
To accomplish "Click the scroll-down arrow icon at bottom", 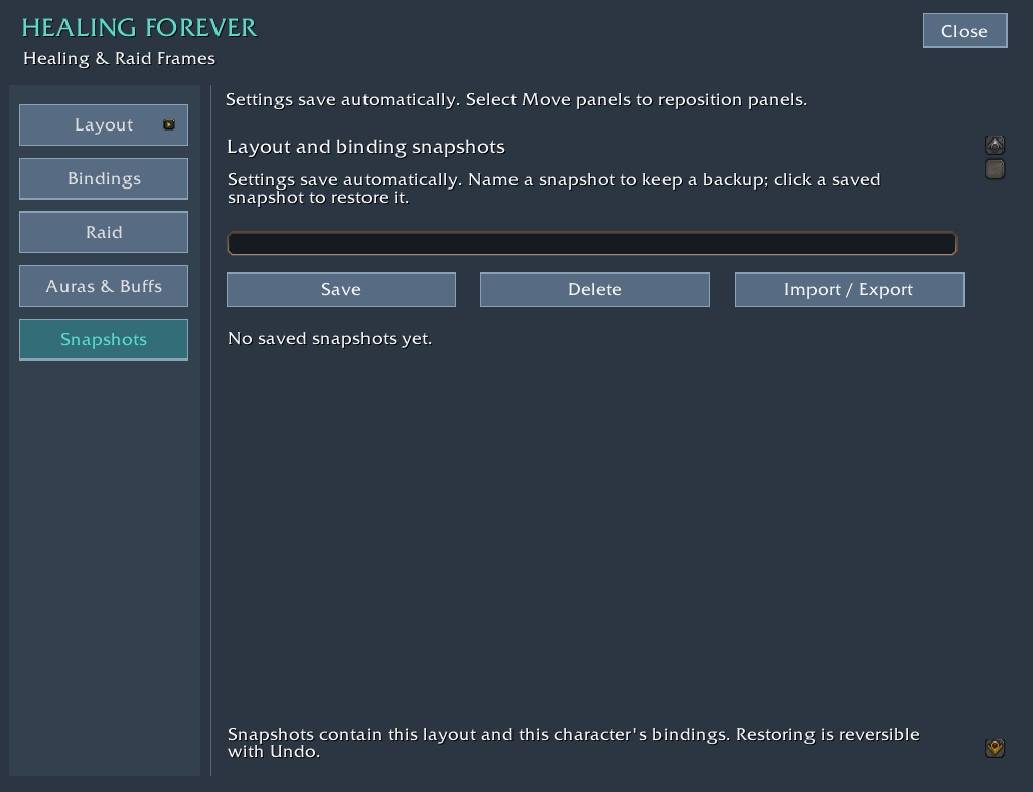I will [995, 748].
